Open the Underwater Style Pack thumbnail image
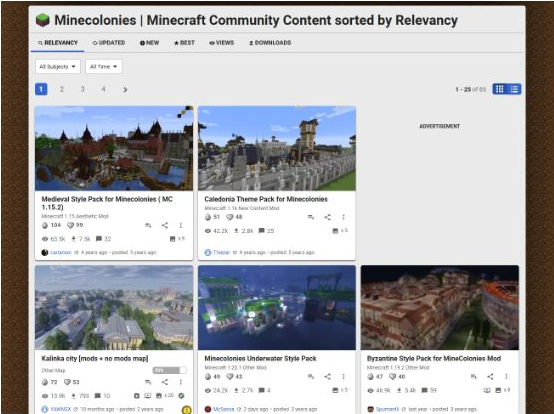The width and height of the screenshot is (554, 414). point(277,308)
